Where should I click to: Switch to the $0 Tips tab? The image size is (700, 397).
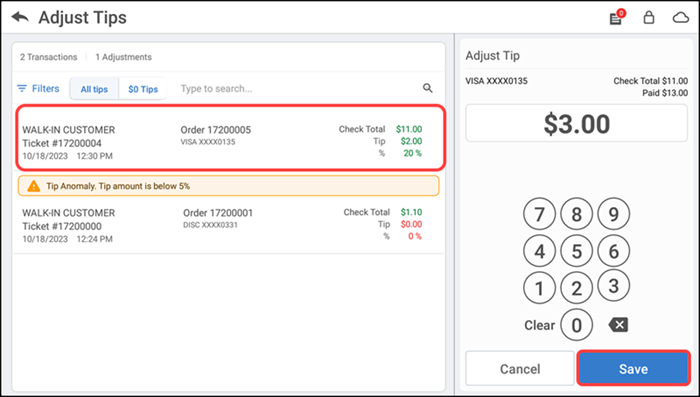coord(143,89)
